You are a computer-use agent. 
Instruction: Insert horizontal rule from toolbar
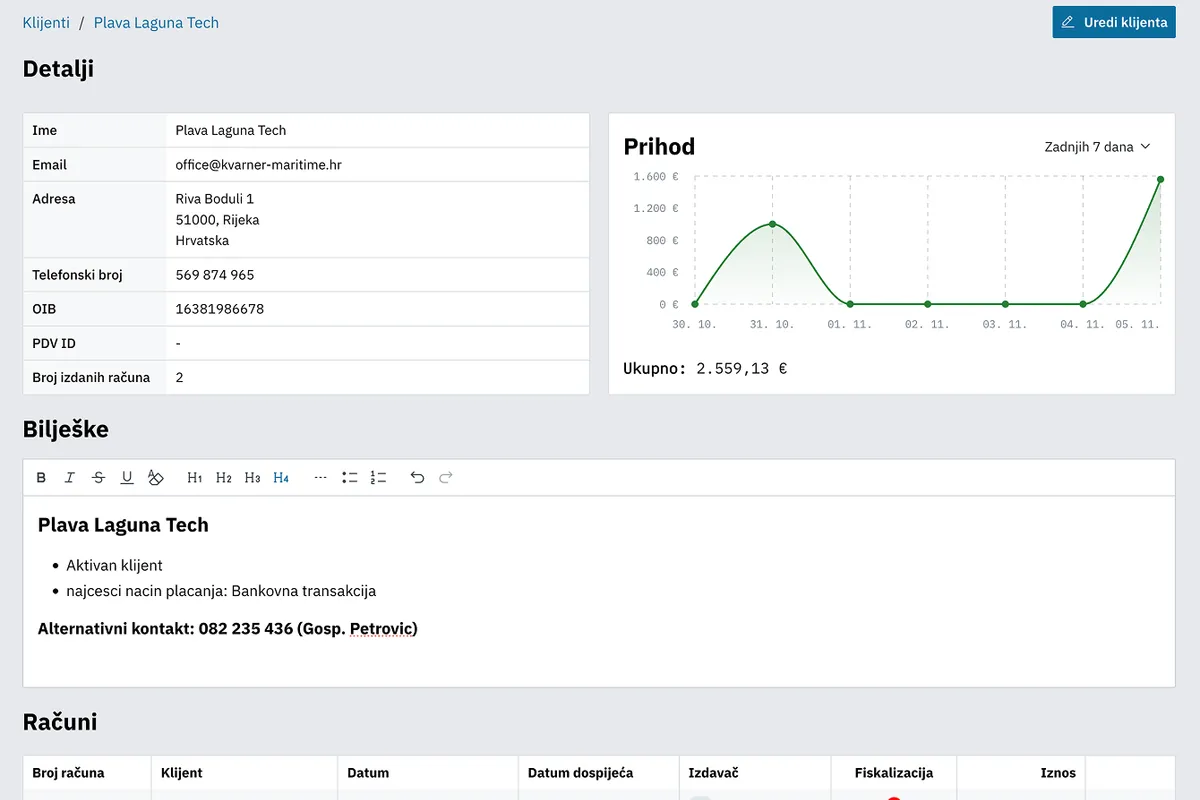[x=321, y=478]
